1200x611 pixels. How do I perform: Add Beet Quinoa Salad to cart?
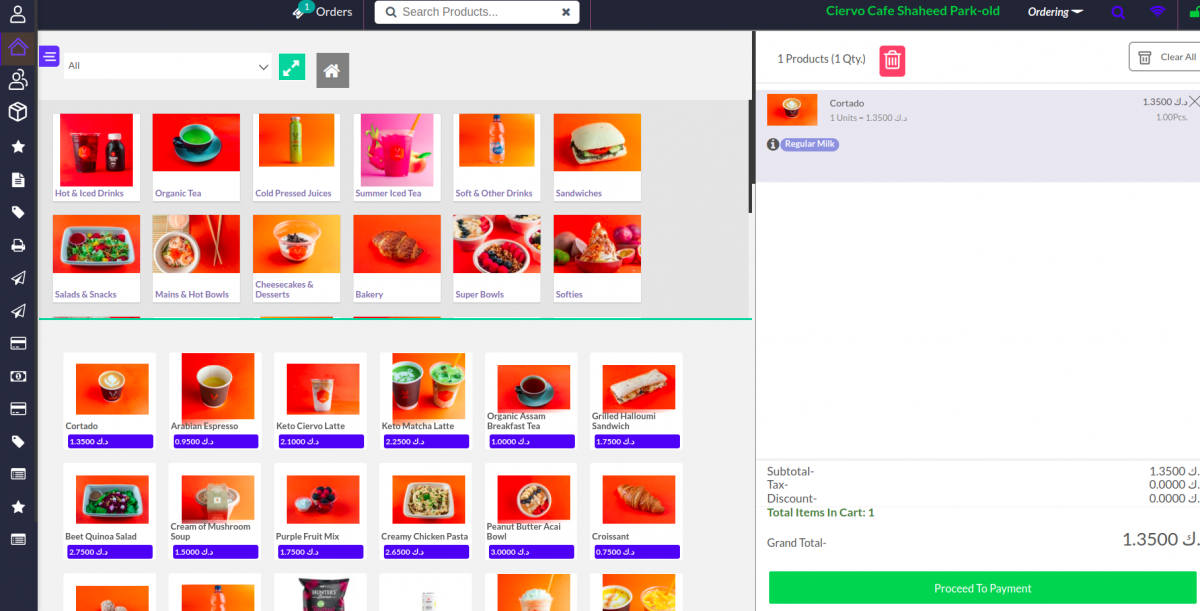pyautogui.click(x=109, y=512)
